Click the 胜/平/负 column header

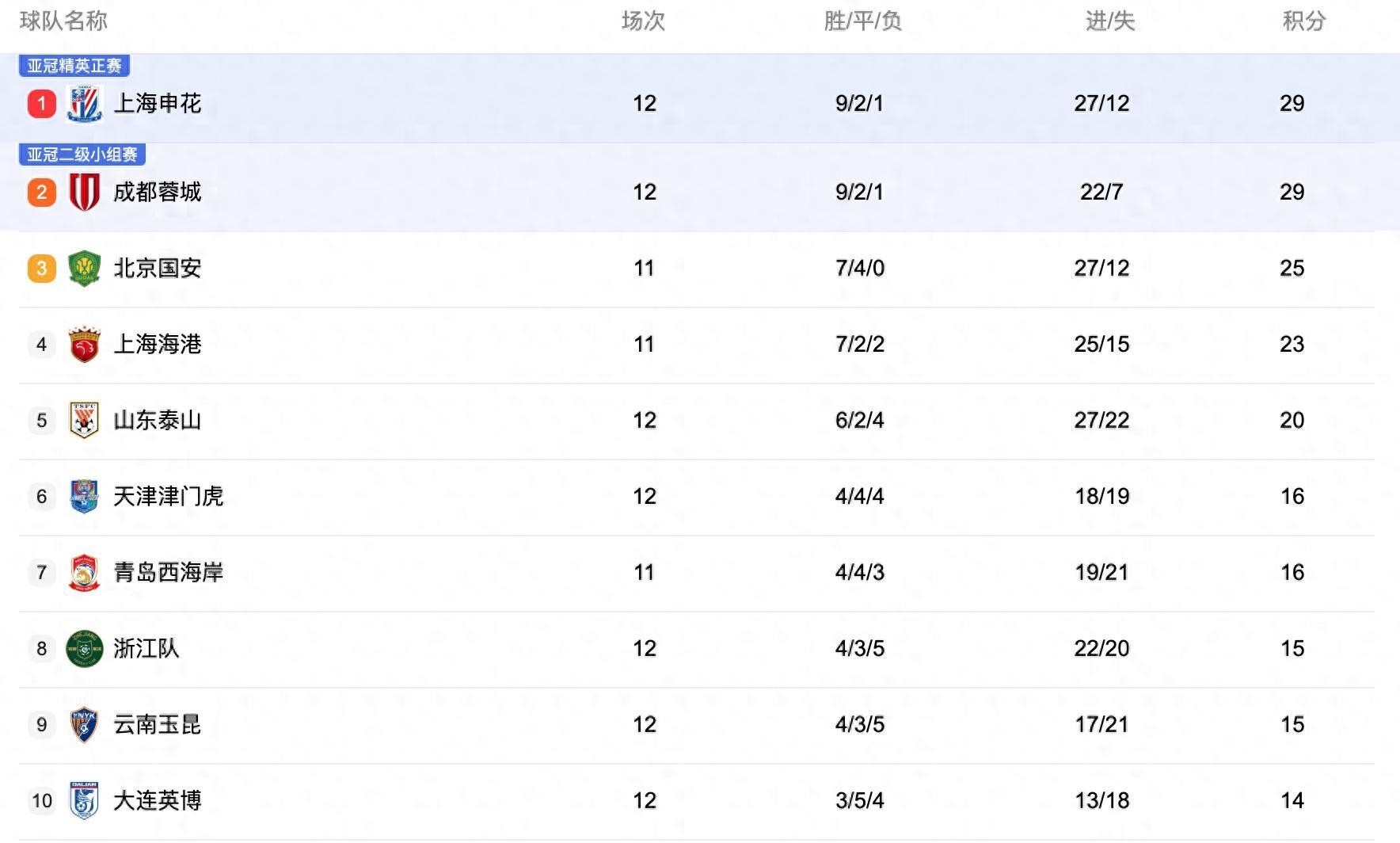point(862,21)
